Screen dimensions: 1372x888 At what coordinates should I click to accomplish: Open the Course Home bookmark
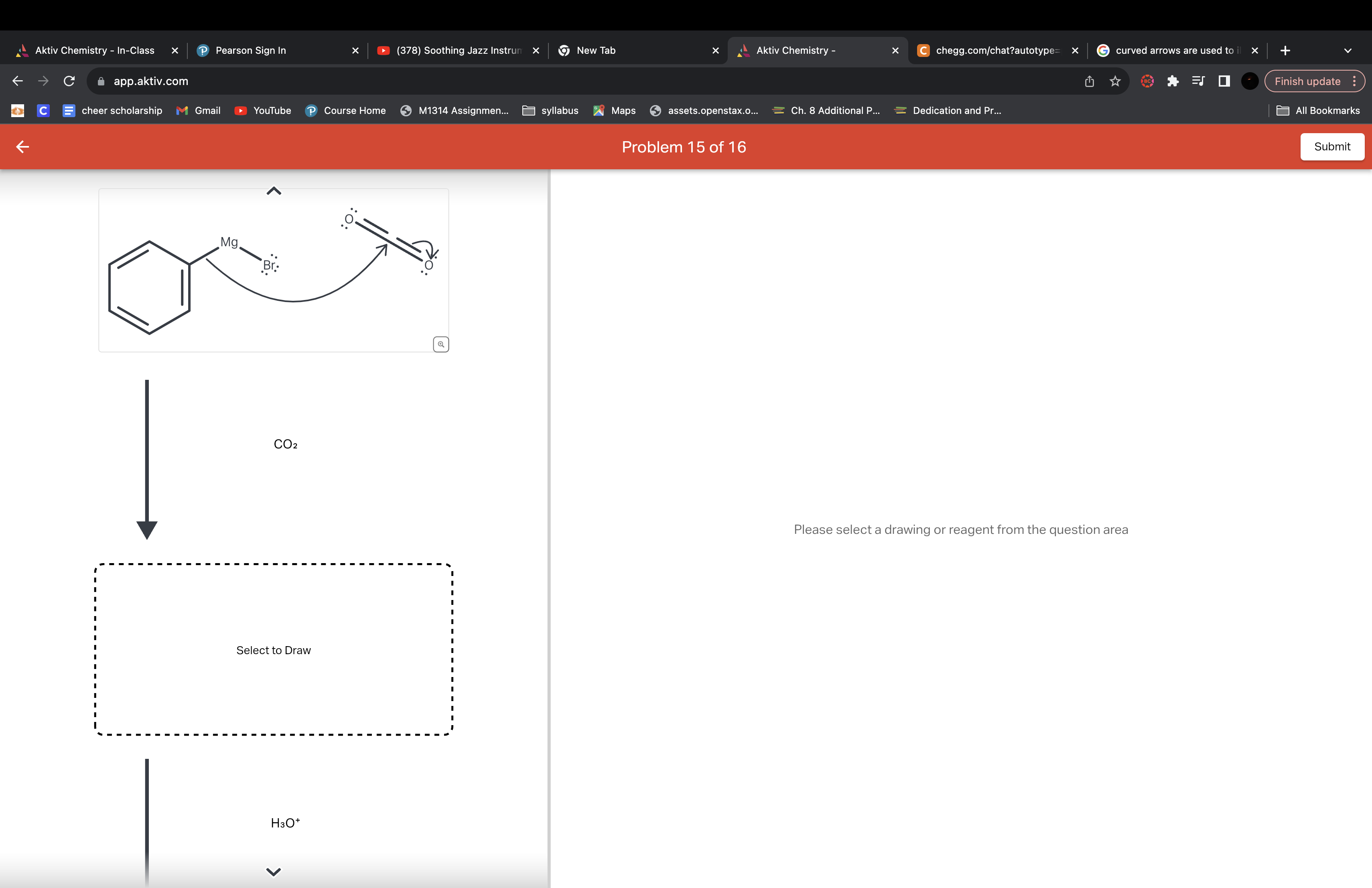345,110
